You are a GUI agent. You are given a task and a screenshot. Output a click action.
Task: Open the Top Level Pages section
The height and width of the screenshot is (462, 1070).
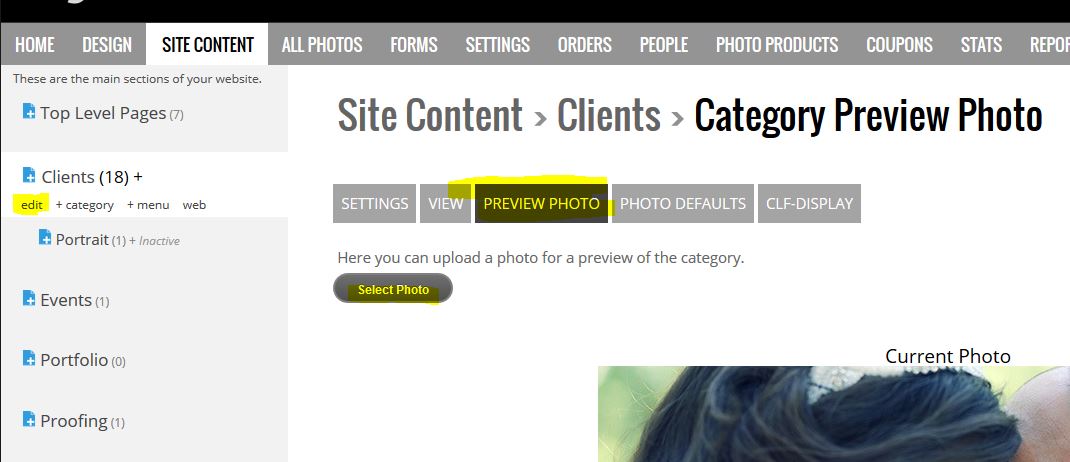click(x=103, y=113)
